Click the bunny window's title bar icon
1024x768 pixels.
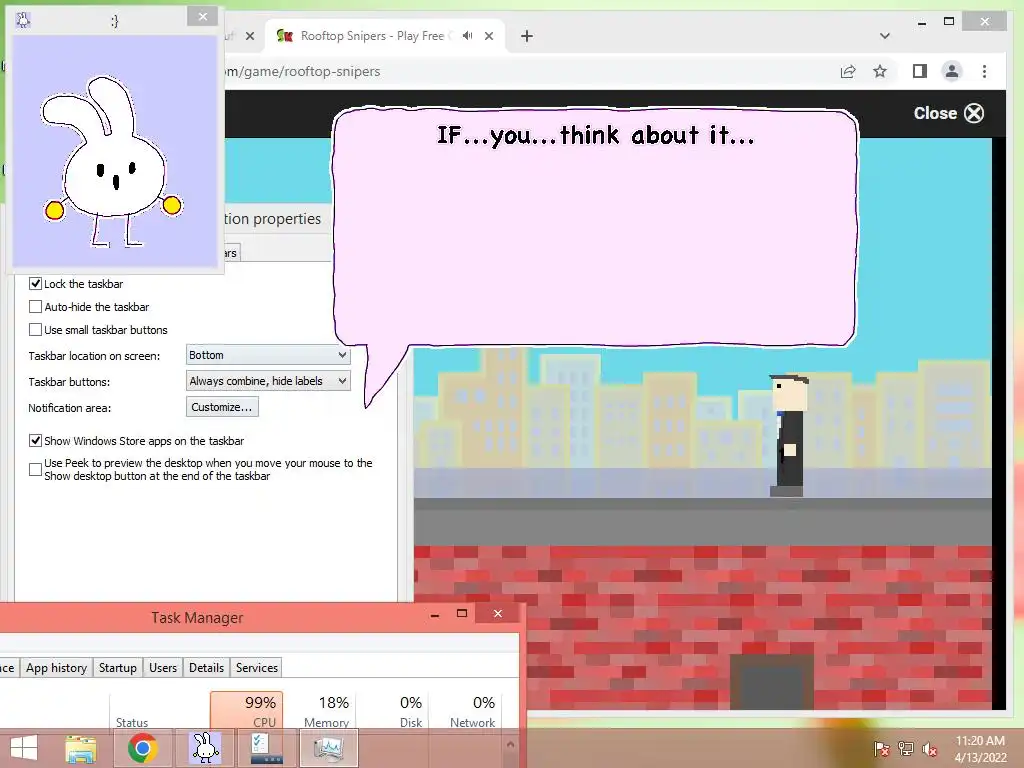(23, 20)
